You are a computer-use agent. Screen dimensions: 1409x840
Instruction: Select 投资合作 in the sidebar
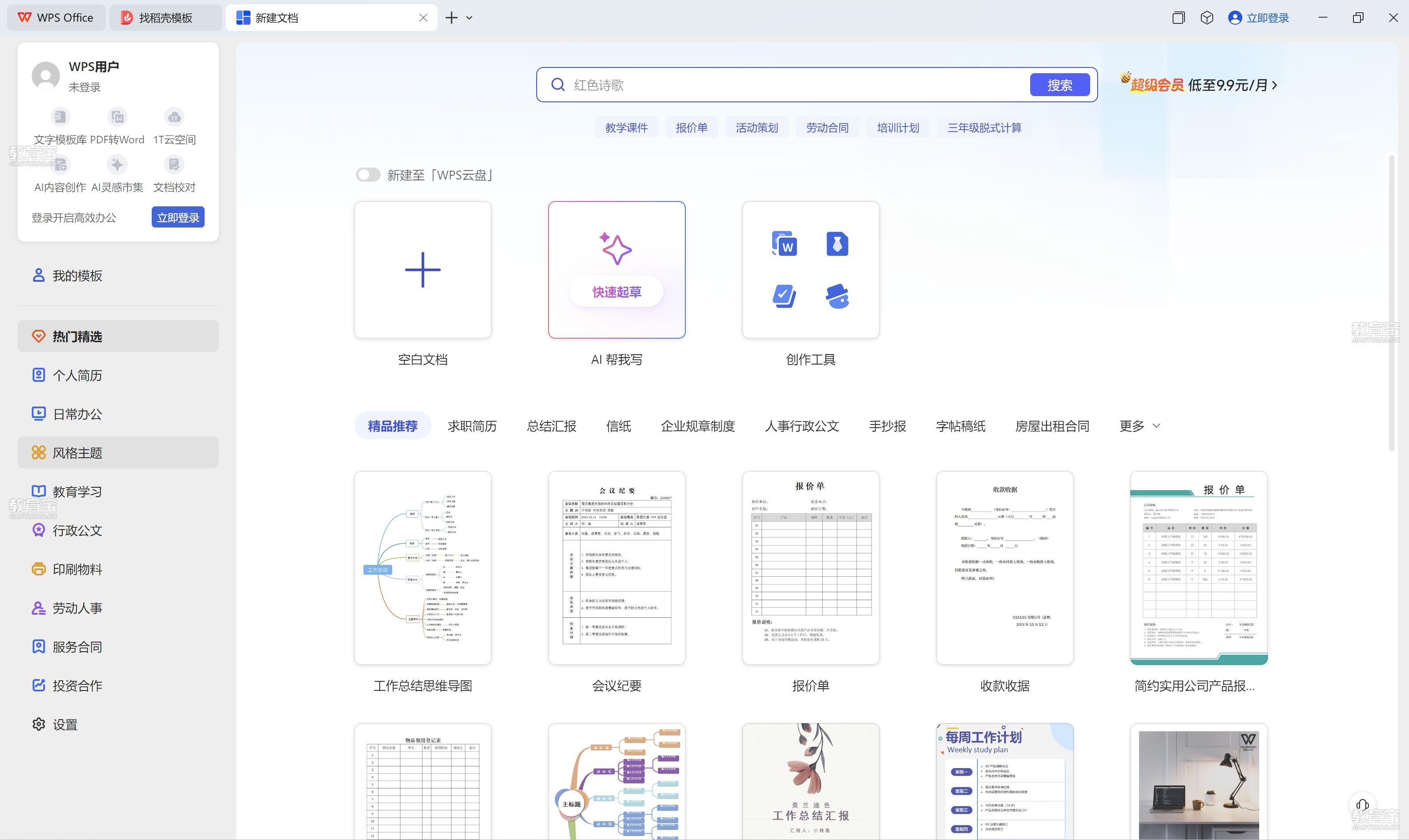click(x=118, y=686)
